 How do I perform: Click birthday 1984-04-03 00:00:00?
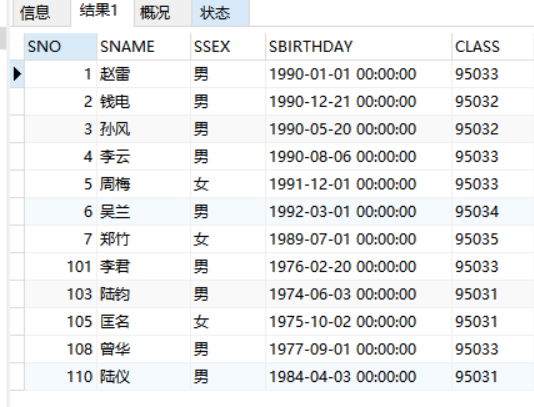(x=359, y=377)
